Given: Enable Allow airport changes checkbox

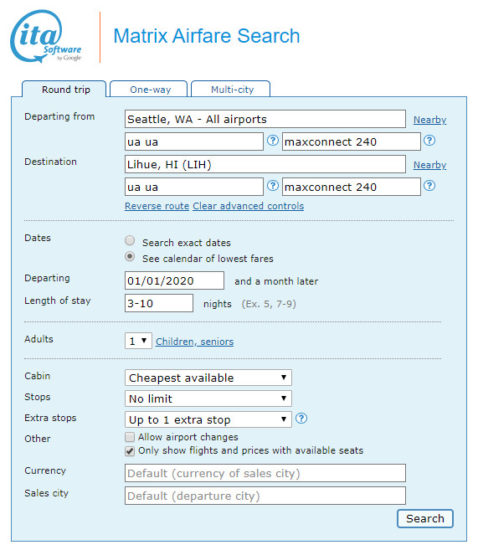Looking at the screenshot, I should (x=130, y=437).
